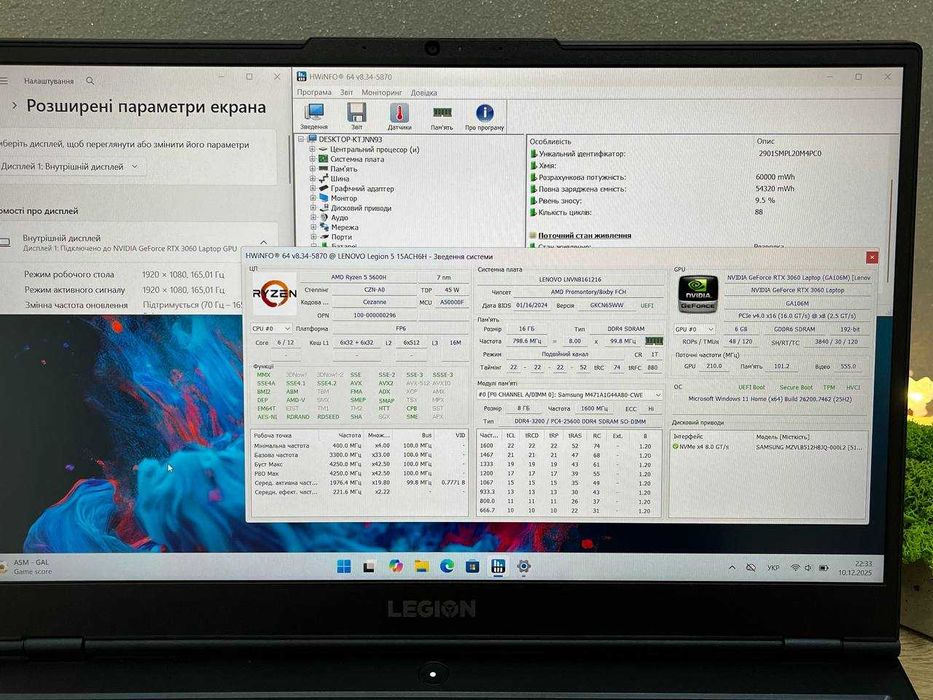Image resolution: width=933 pixels, height=700 pixels.
Task: Click the Буст Макс row in clocks table
Action: (x=359, y=464)
